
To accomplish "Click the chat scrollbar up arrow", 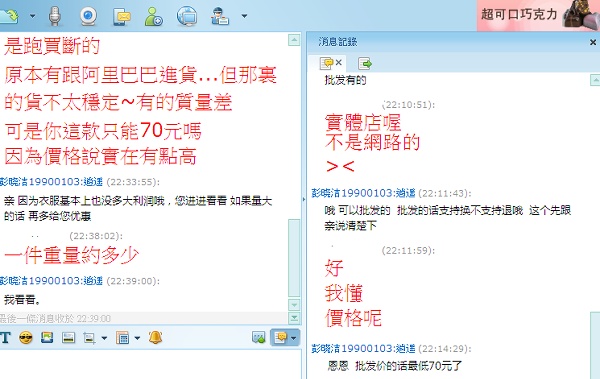I will [294, 40].
